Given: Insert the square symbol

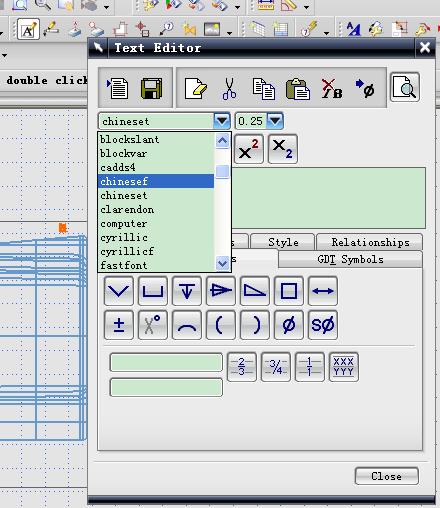Looking at the screenshot, I should pos(289,291).
